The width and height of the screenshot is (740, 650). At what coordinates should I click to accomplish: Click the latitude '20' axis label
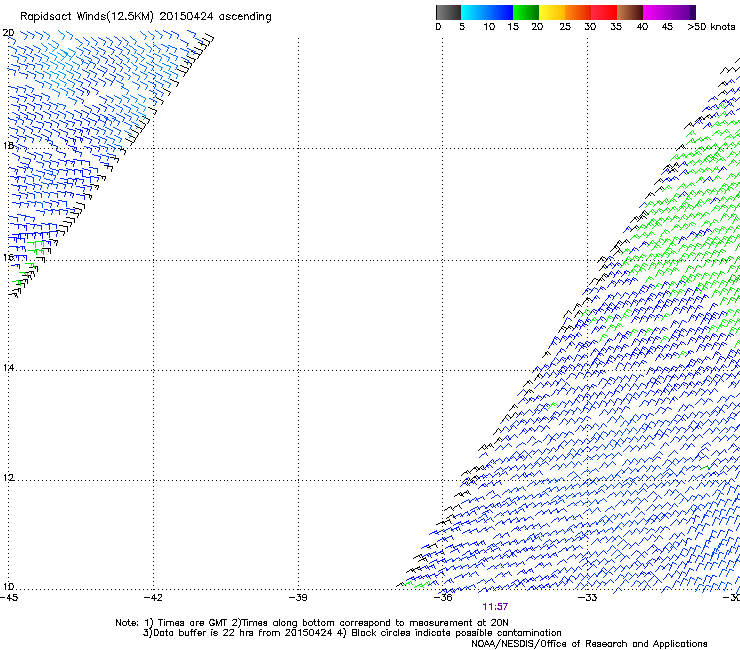click(x=8, y=33)
